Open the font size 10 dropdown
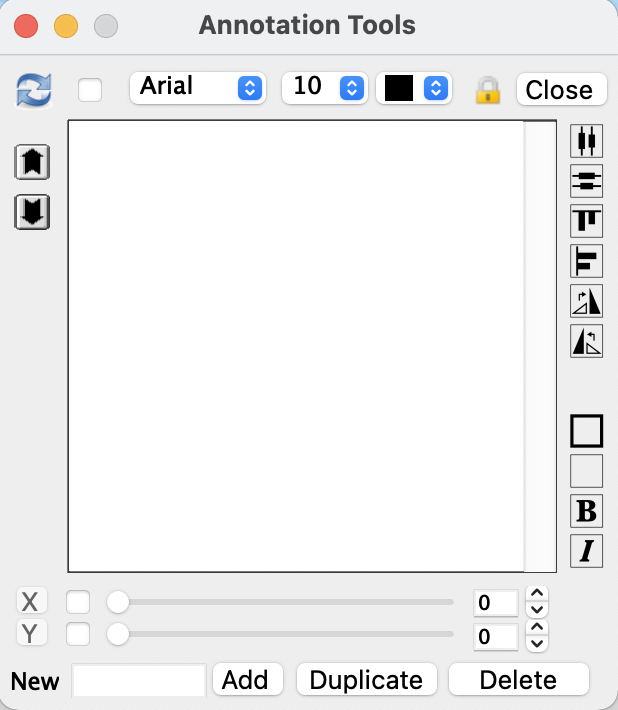 click(x=325, y=88)
